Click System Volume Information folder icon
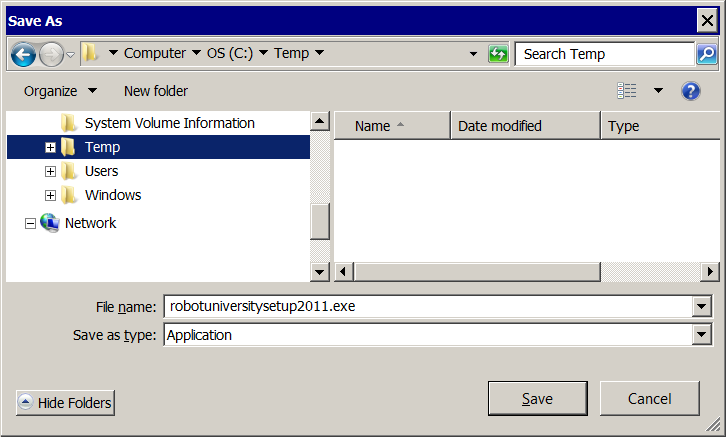726x437 pixels. coord(69,123)
